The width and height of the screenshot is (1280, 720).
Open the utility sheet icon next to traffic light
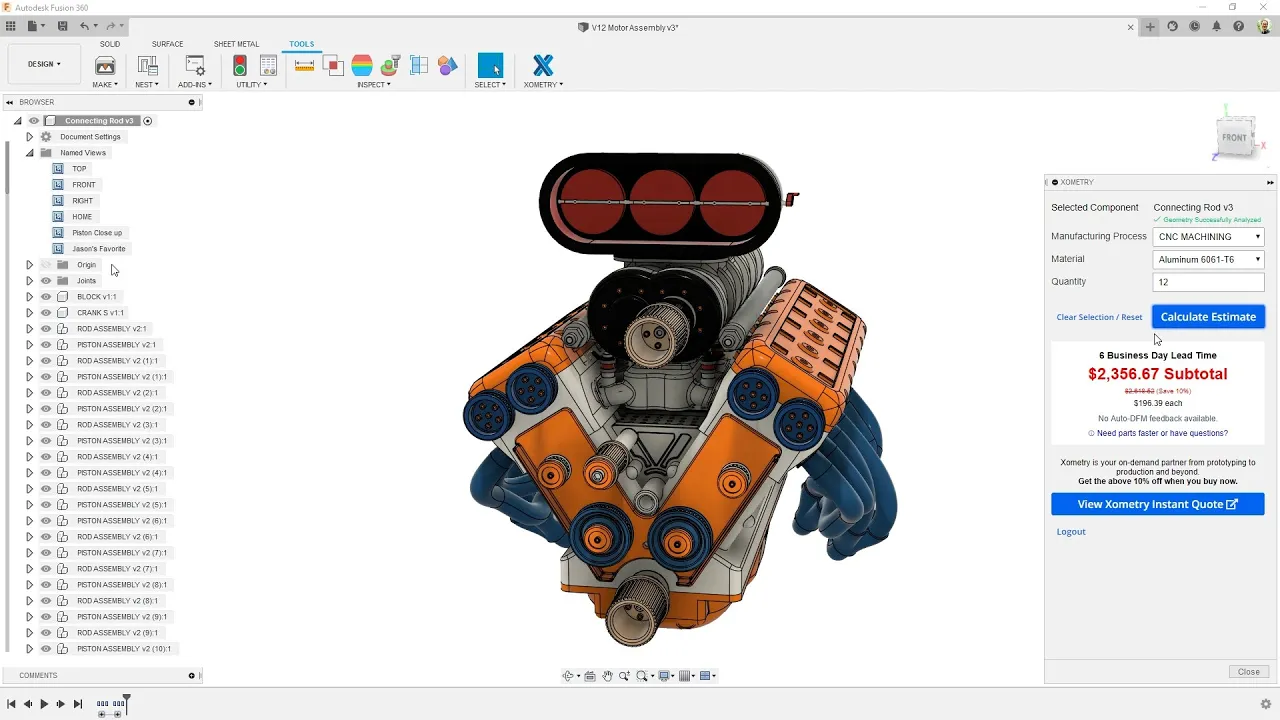268,66
